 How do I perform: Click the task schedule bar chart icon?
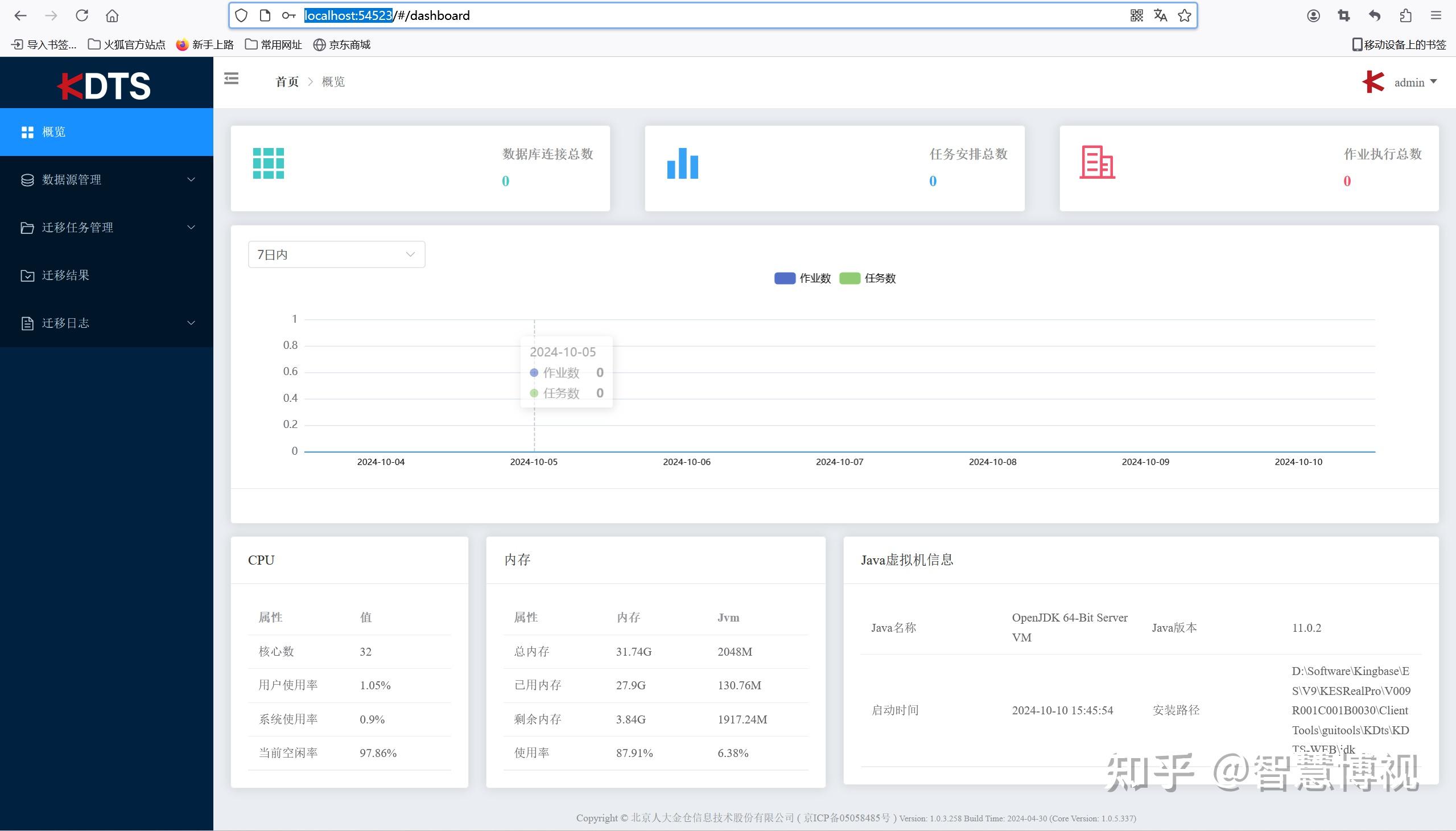tap(682, 163)
